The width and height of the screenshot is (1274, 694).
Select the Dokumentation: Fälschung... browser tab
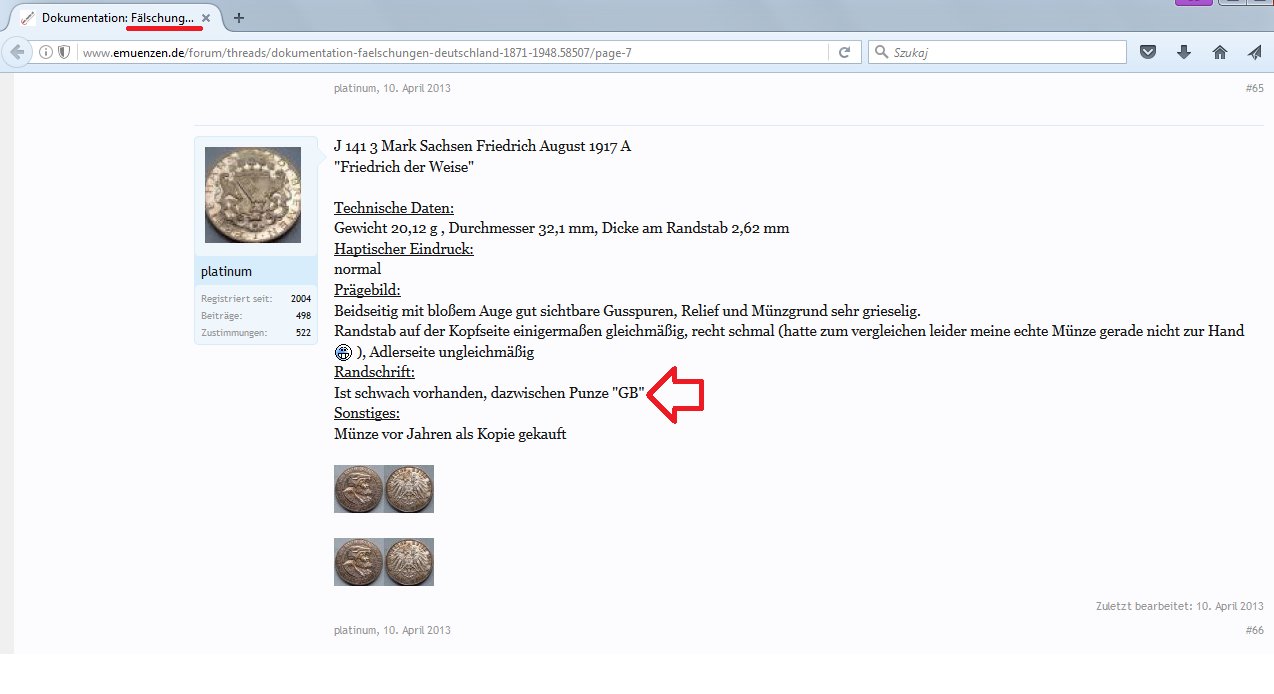point(115,18)
